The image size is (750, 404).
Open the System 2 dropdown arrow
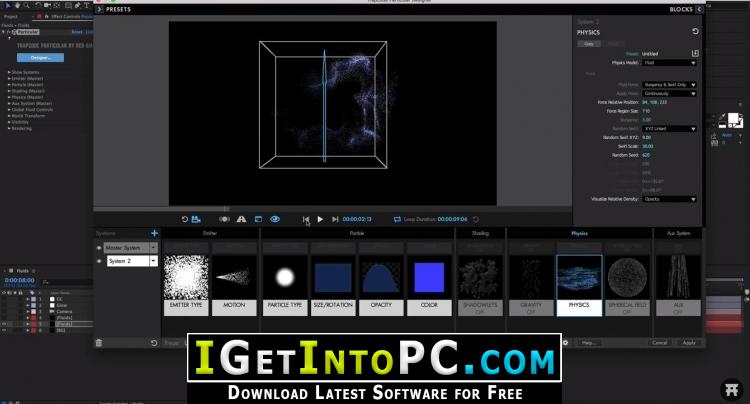click(153, 261)
